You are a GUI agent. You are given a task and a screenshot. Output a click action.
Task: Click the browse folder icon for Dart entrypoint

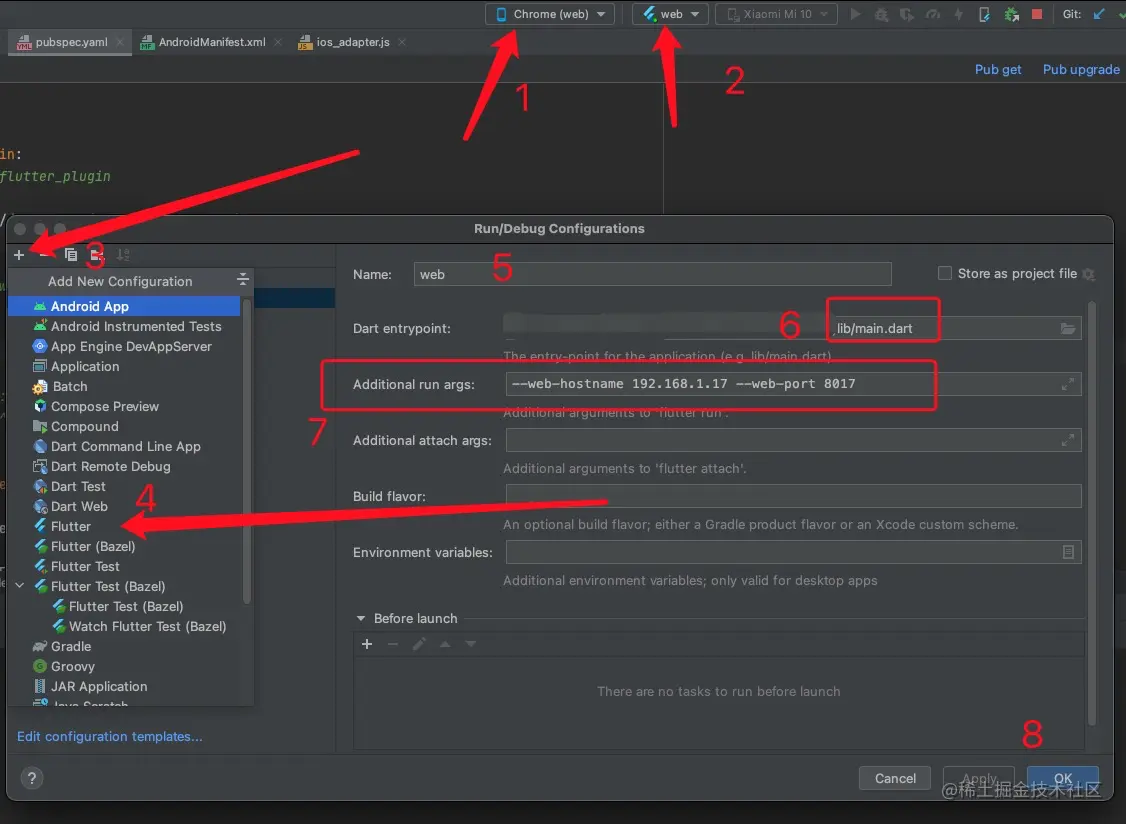coord(1068,328)
